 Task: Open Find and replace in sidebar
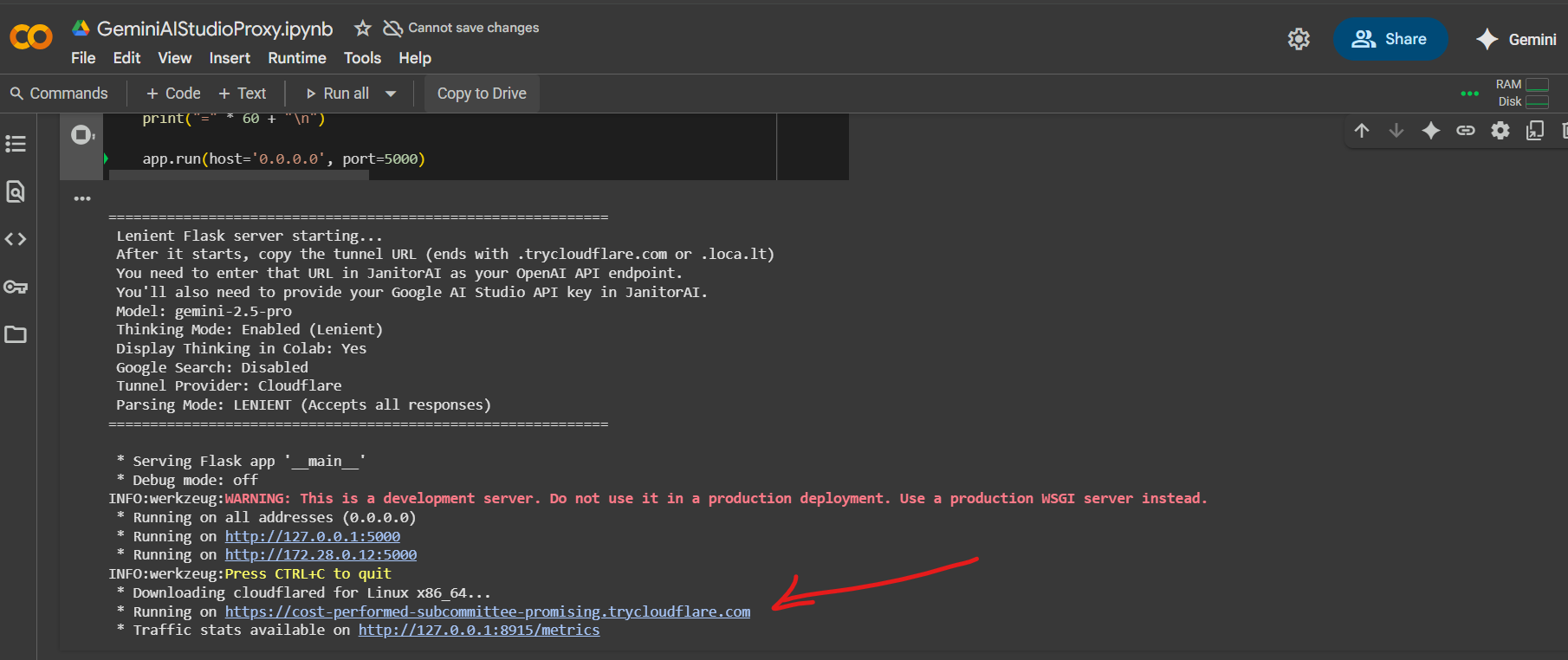click(x=16, y=191)
